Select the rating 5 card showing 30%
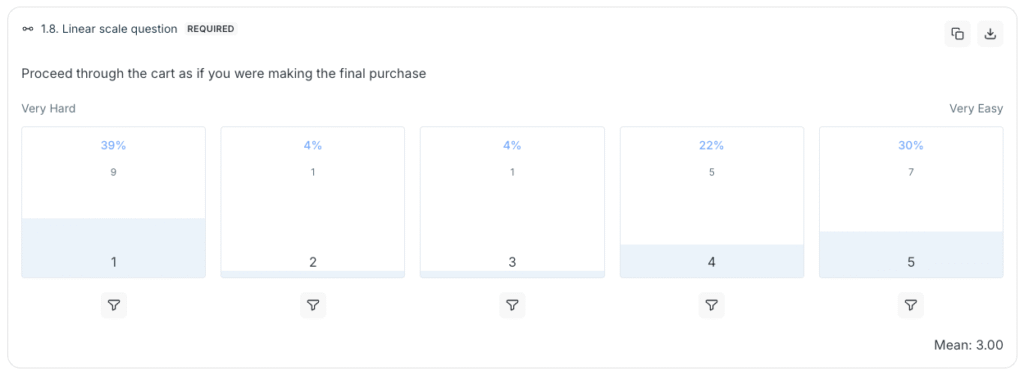The image size is (1024, 375). (x=911, y=203)
